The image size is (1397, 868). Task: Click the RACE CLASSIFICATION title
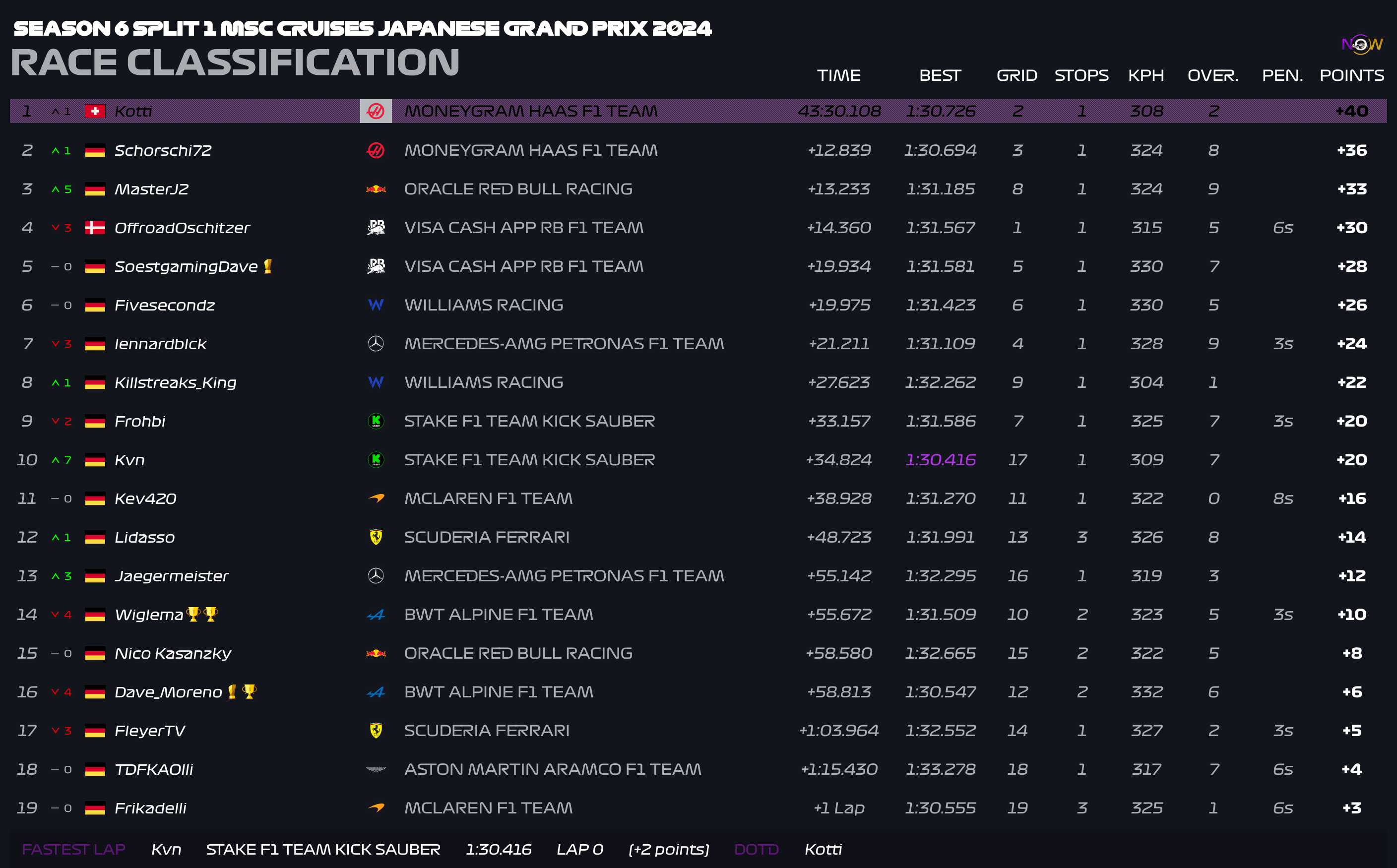point(235,62)
